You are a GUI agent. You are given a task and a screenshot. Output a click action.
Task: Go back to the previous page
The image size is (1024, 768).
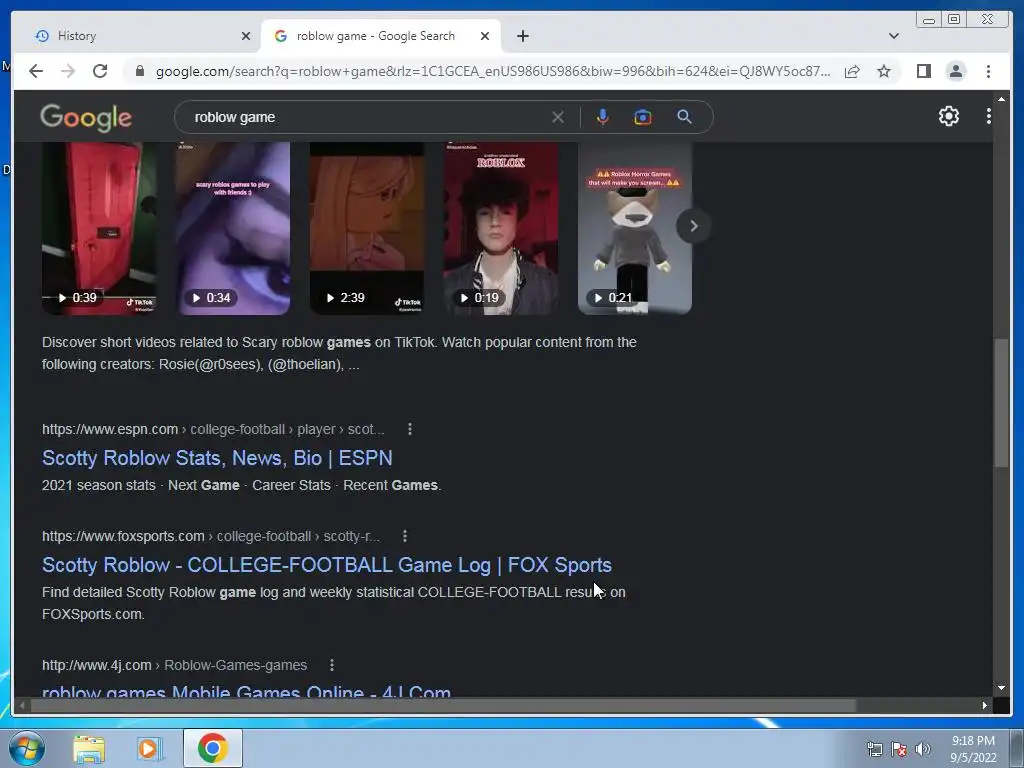click(36, 71)
